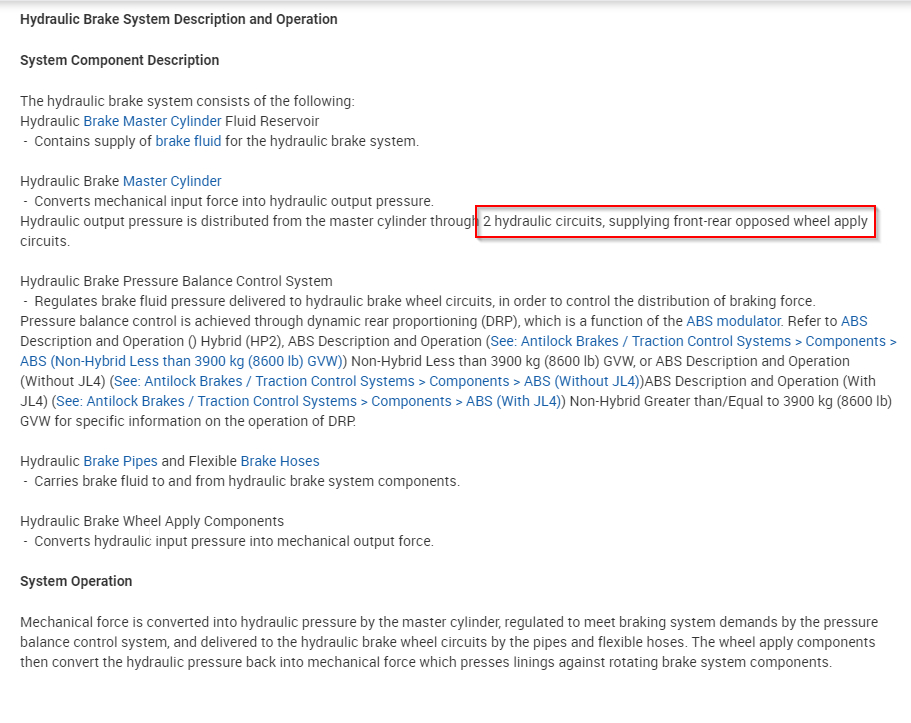911x723 pixels.
Task: Click the Brake Pipes link
Action: coord(120,461)
